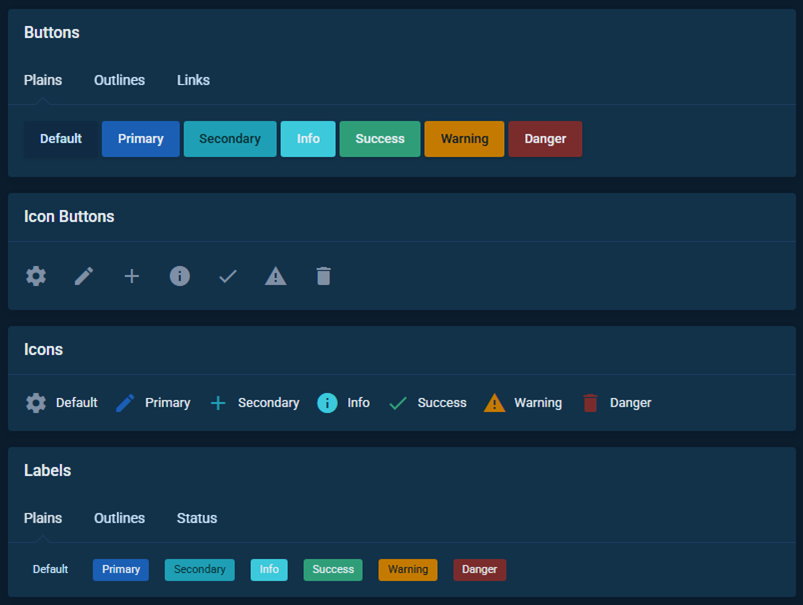803x605 pixels.
Task: Switch to Outlines tab in Buttons panel
Action: pos(119,80)
